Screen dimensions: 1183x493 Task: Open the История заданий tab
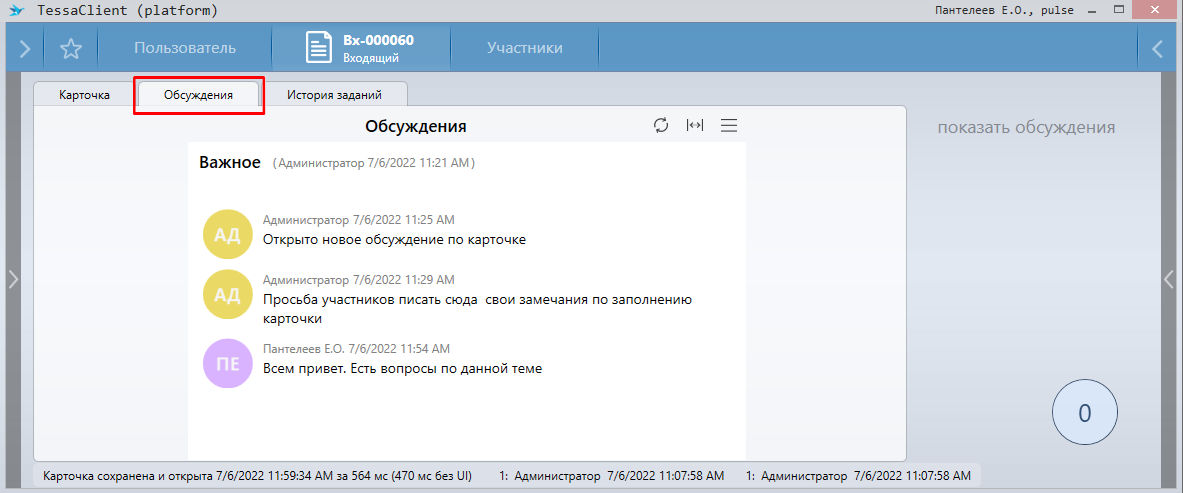(334, 95)
